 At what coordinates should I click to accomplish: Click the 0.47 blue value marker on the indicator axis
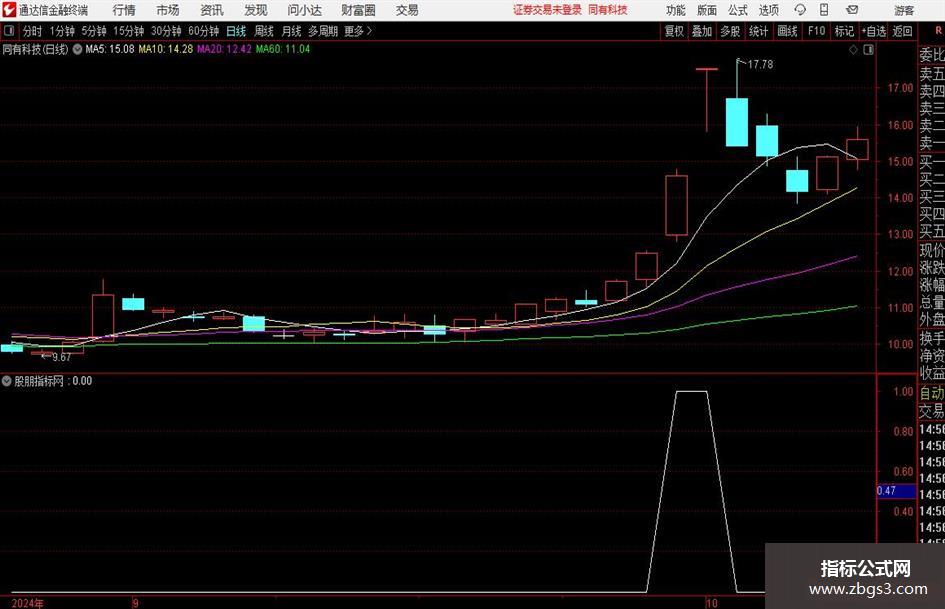point(896,491)
